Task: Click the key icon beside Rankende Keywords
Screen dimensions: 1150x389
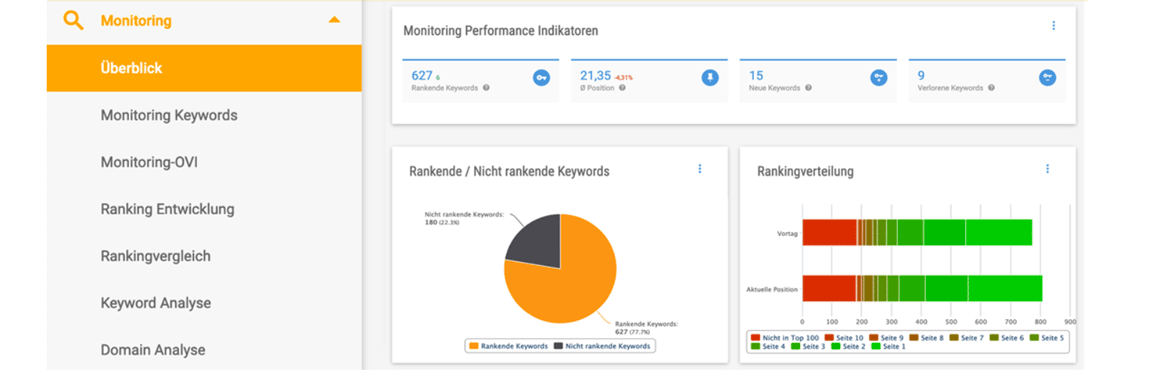Action: (541, 77)
